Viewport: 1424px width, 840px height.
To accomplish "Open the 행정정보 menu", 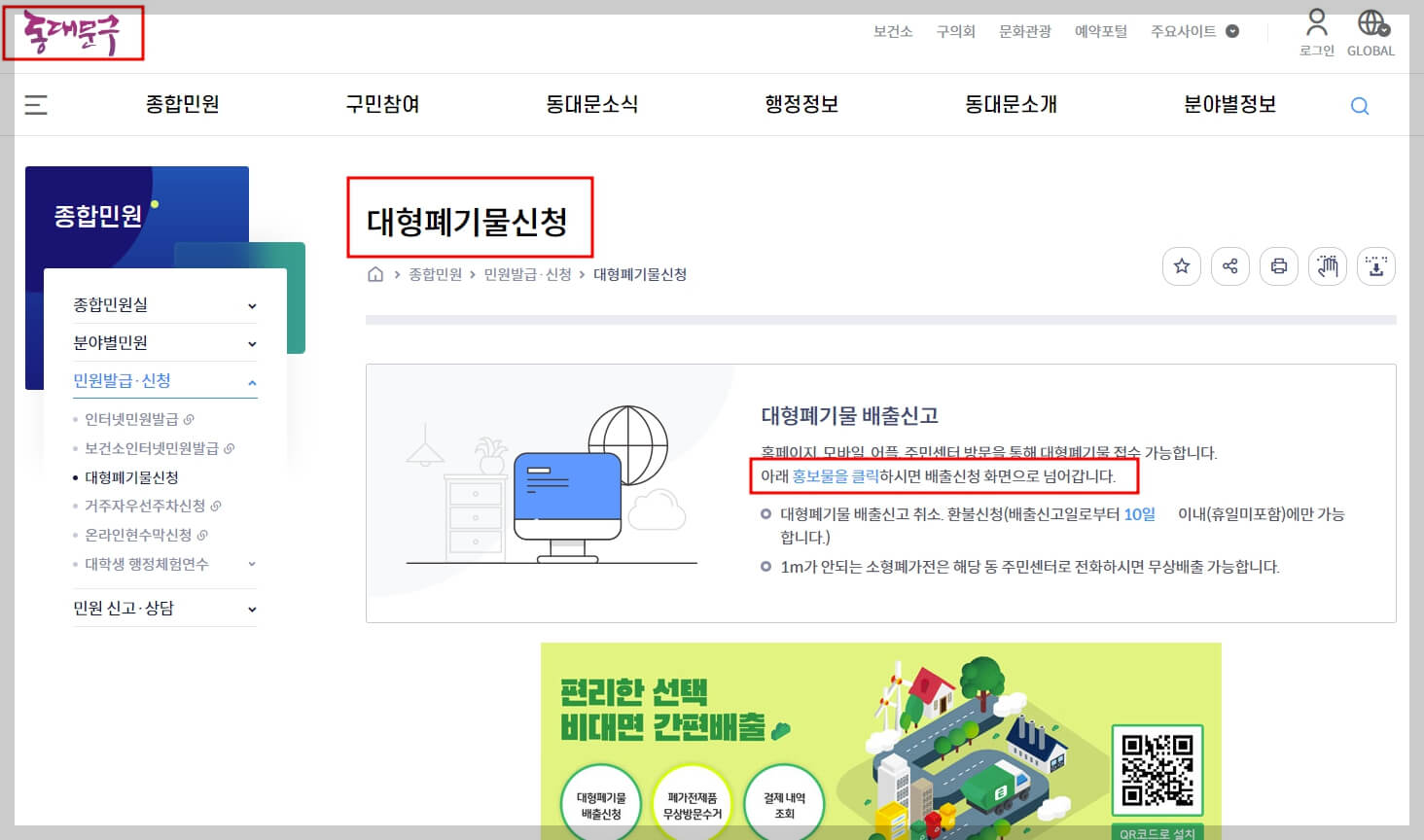I will 801,104.
